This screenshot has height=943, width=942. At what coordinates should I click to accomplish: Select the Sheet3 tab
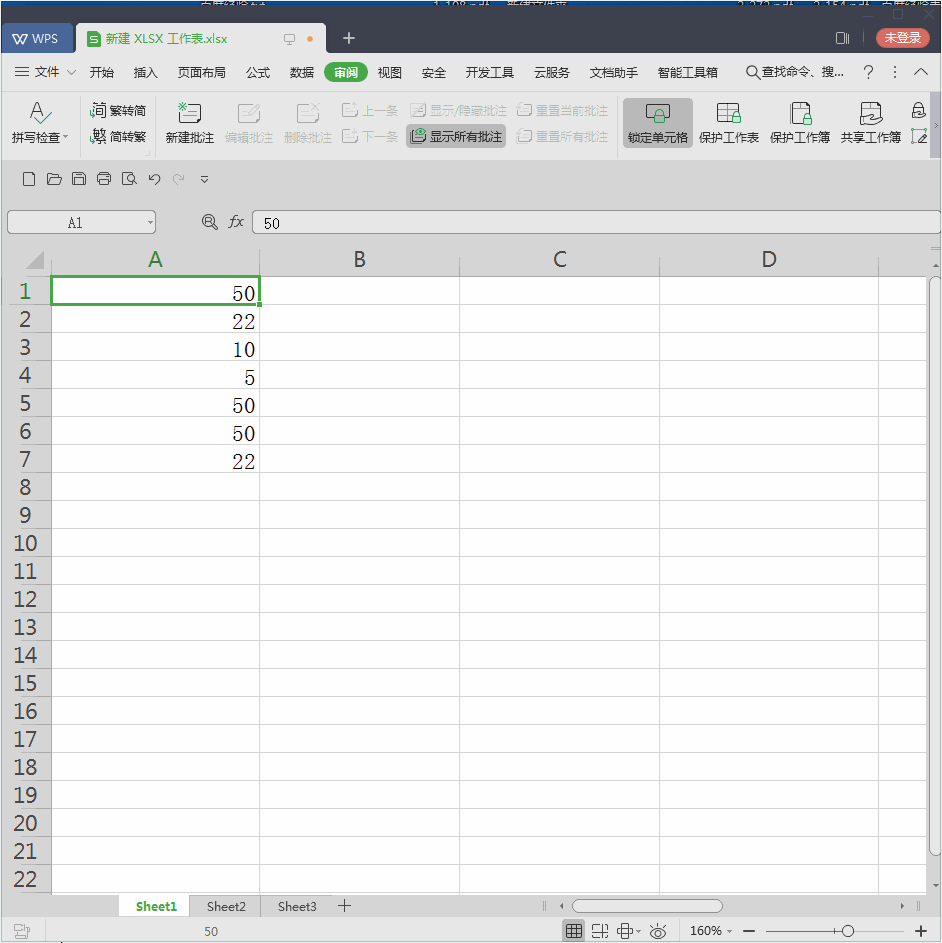pos(297,906)
